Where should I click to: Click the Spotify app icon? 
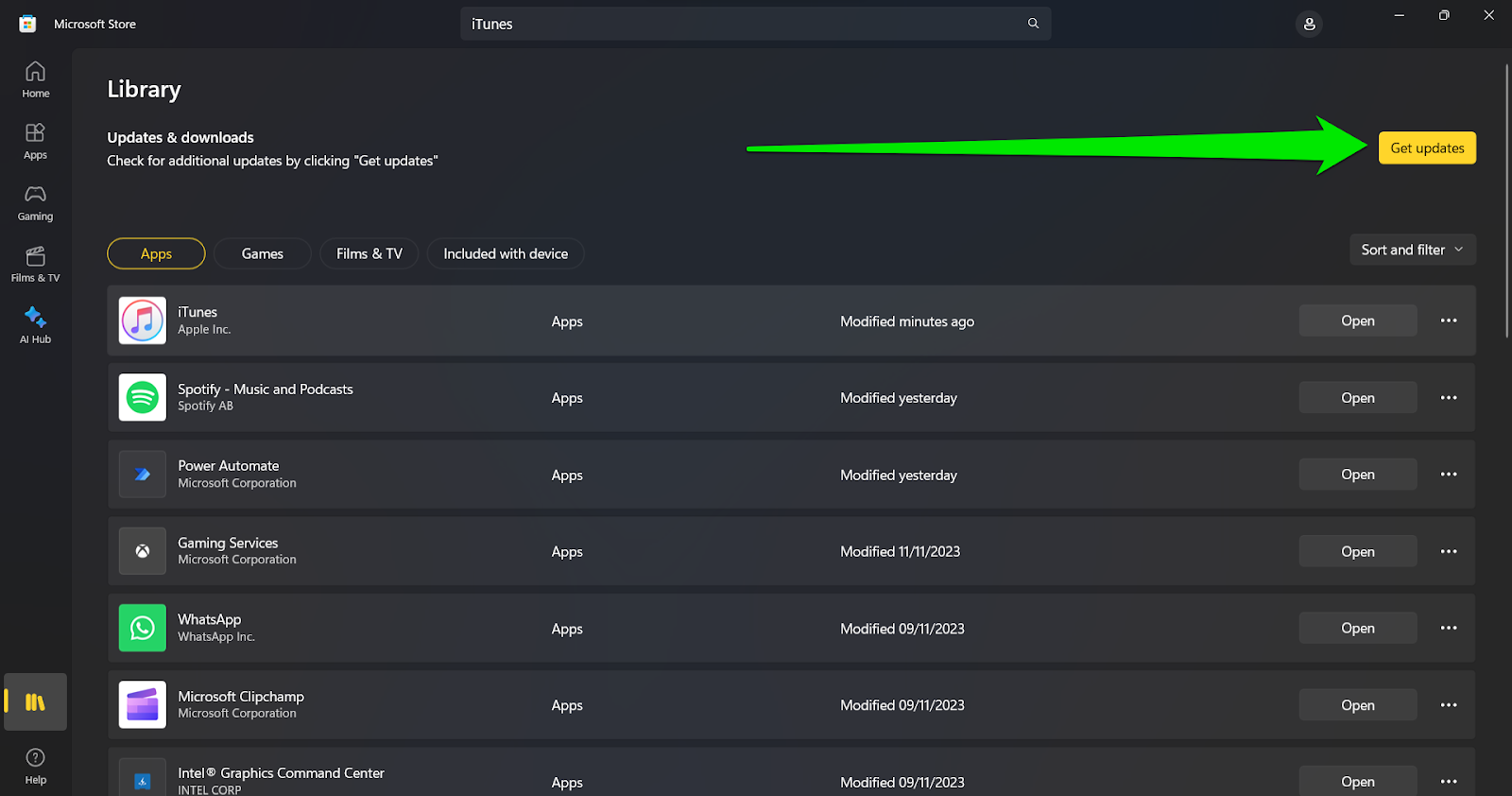[143, 397]
